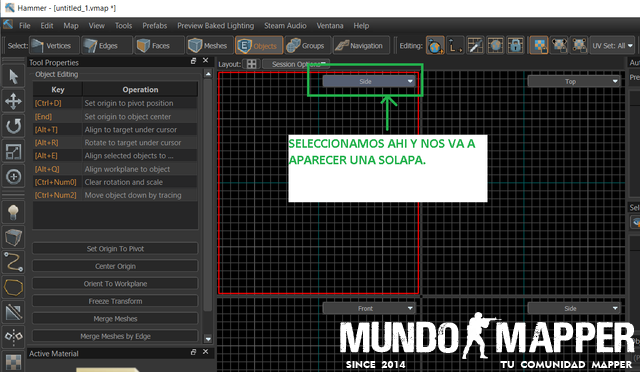Open the Prefabs menu
Image resolution: width=640 pixels, height=372 pixels.
(155, 25)
